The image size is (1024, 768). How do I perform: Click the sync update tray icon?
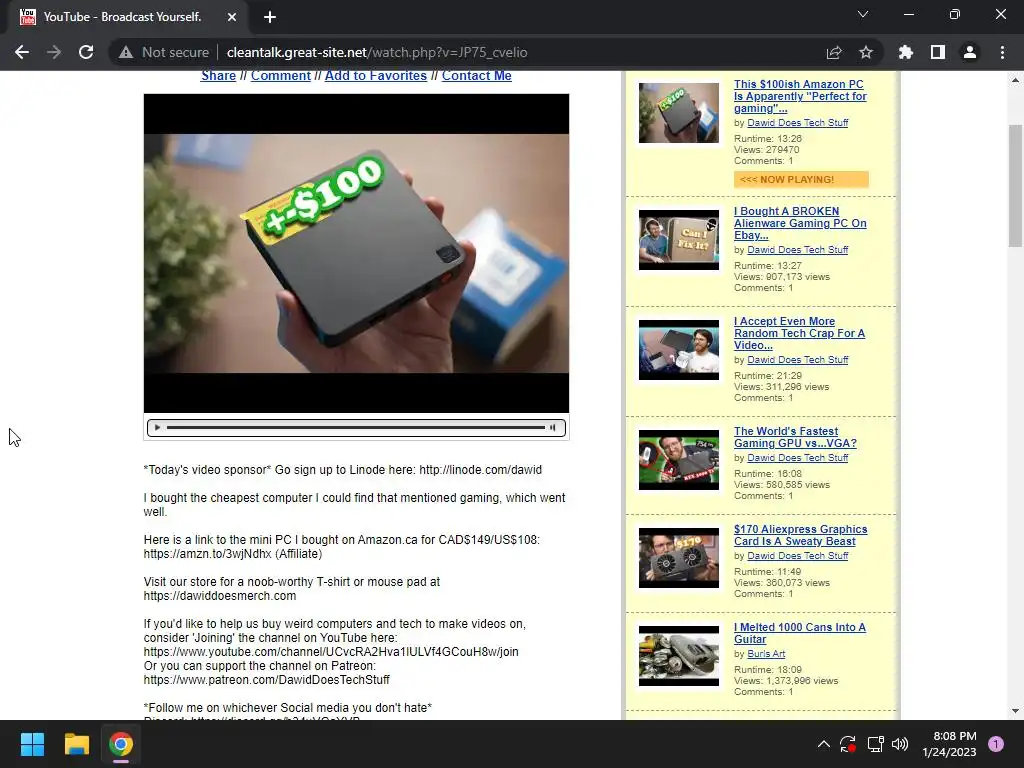(848, 744)
